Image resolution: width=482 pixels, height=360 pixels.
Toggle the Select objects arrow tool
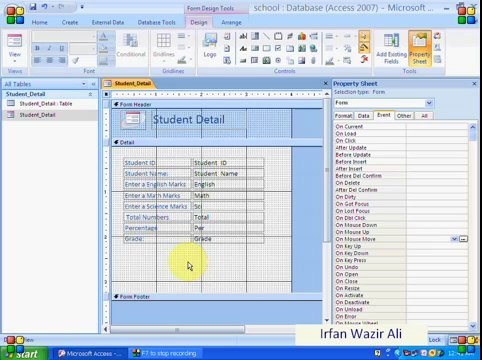point(364,36)
